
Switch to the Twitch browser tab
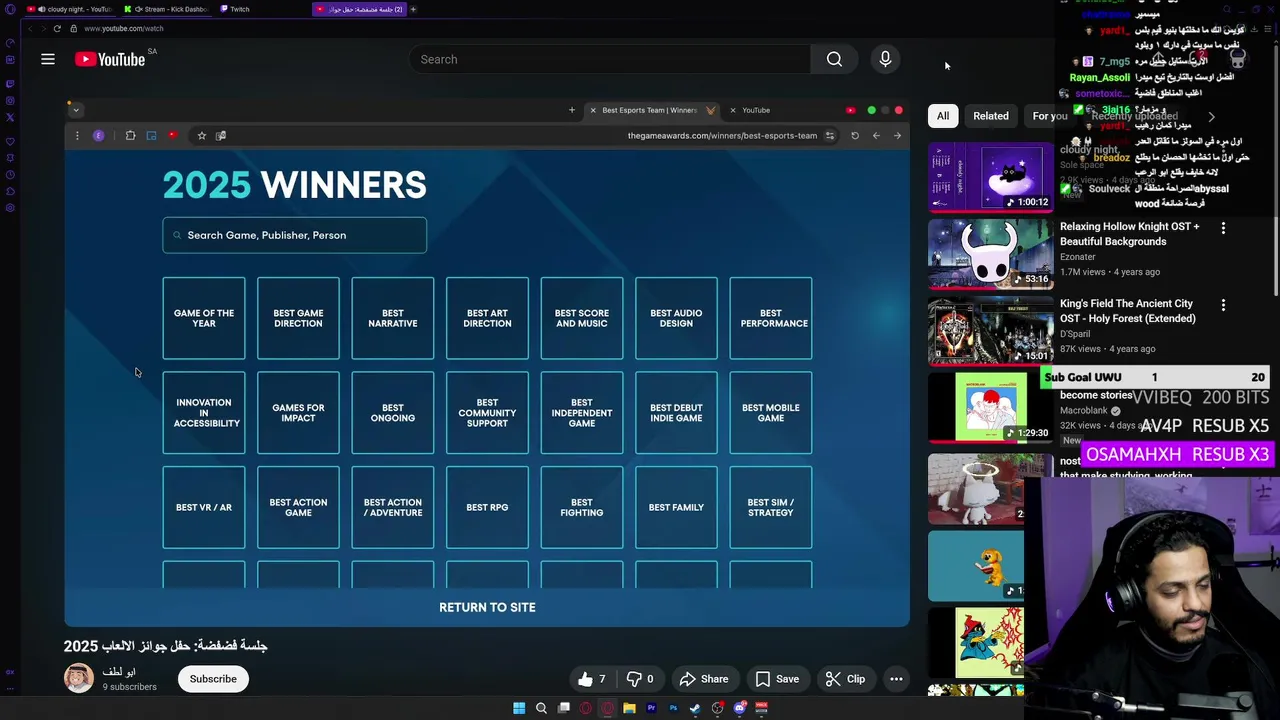262,9
